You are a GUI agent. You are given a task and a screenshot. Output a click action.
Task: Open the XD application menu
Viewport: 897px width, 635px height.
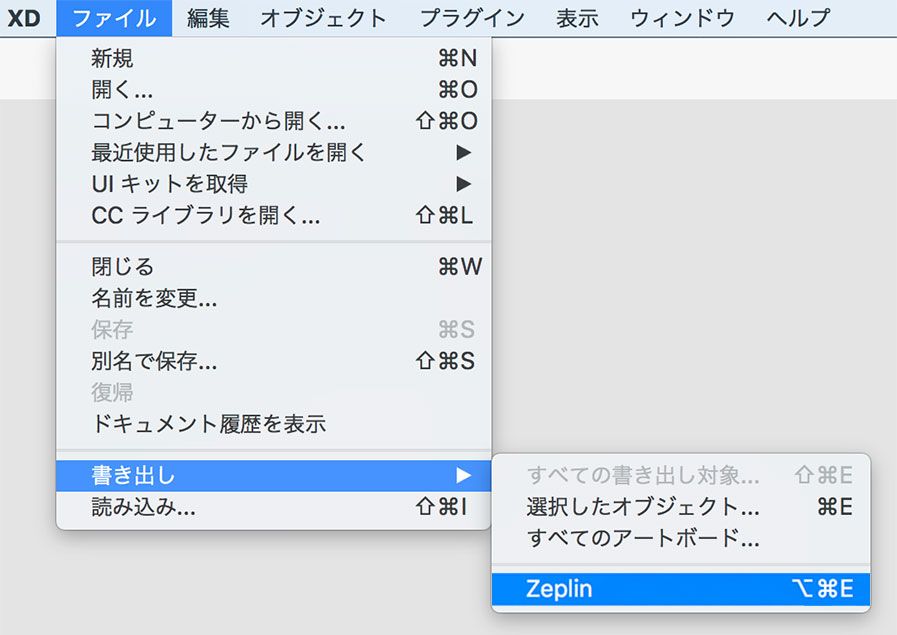click(24, 17)
